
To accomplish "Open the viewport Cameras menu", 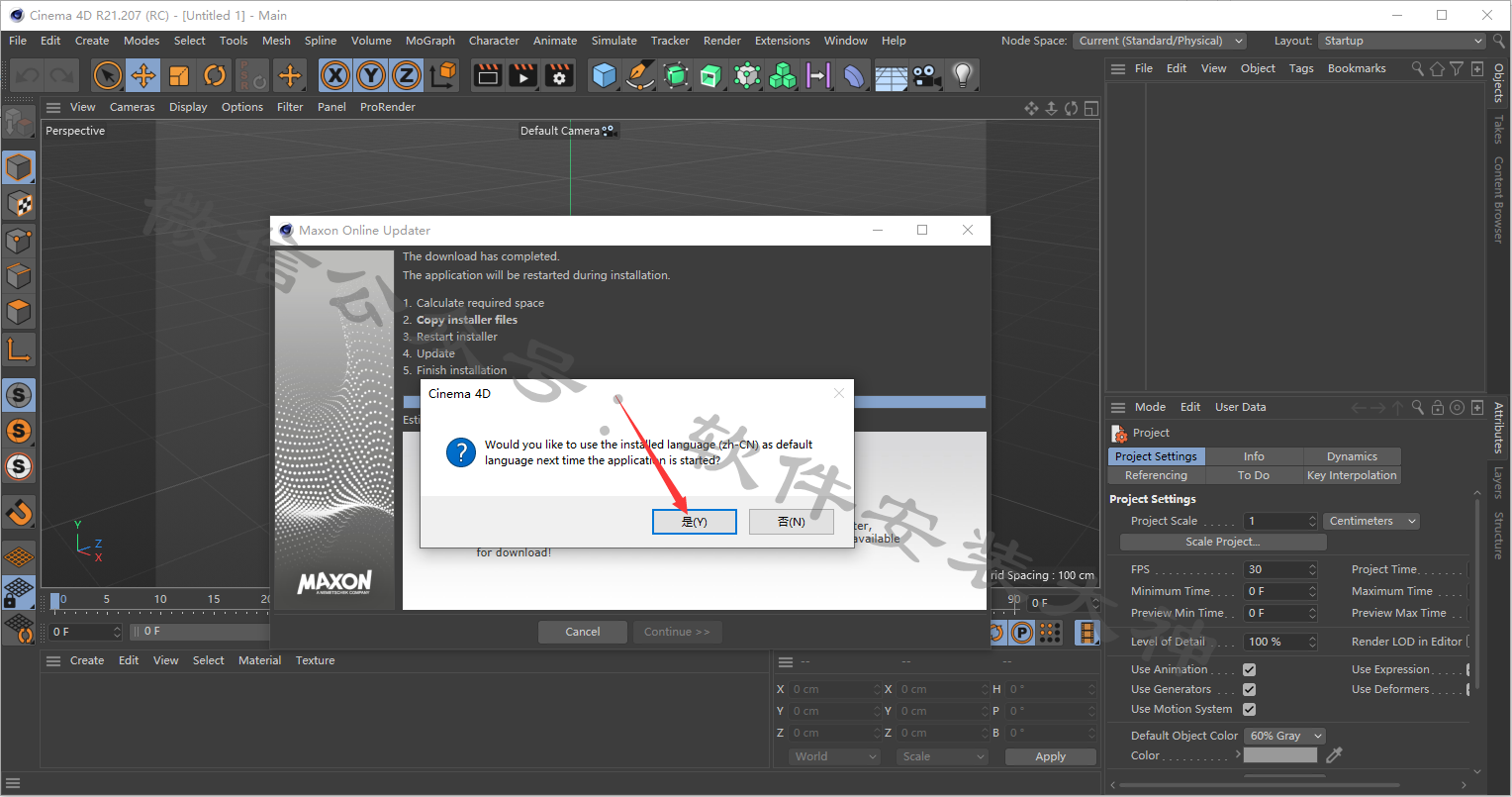I will pyautogui.click(x=132, y=107).
